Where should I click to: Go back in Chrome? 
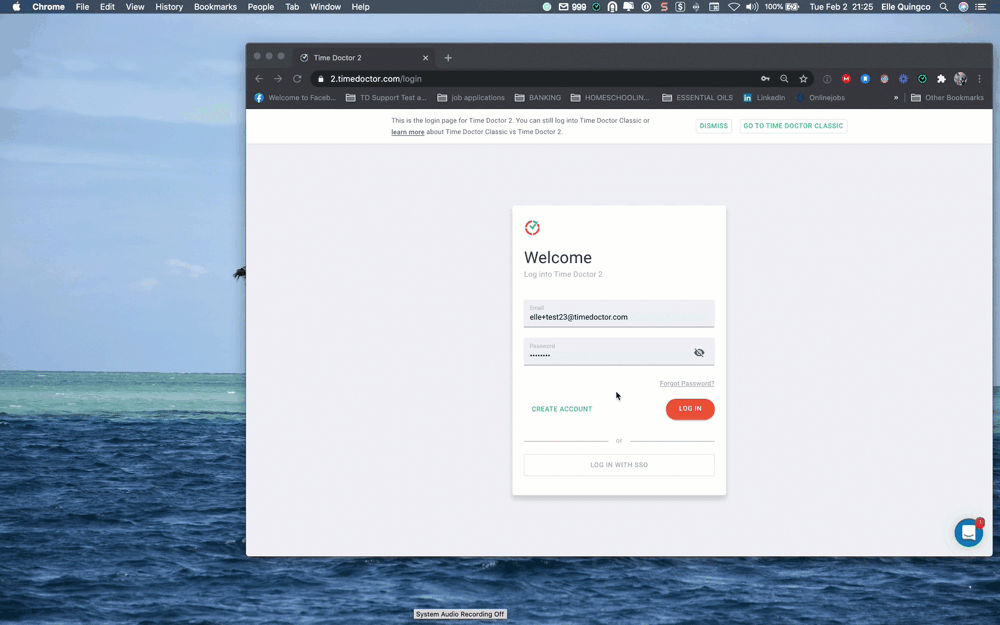click(x=259, y=78)
